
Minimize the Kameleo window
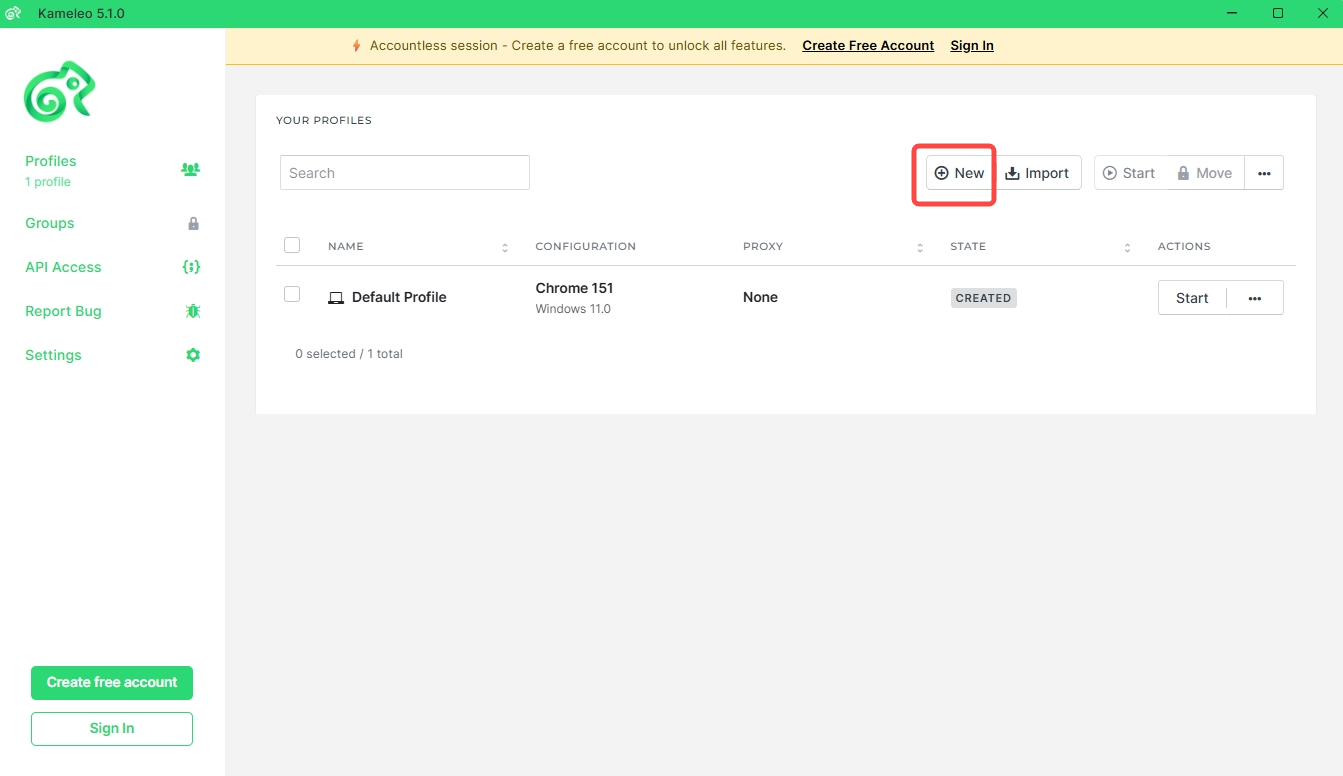pyautogui.click(x=1233, y=14)
